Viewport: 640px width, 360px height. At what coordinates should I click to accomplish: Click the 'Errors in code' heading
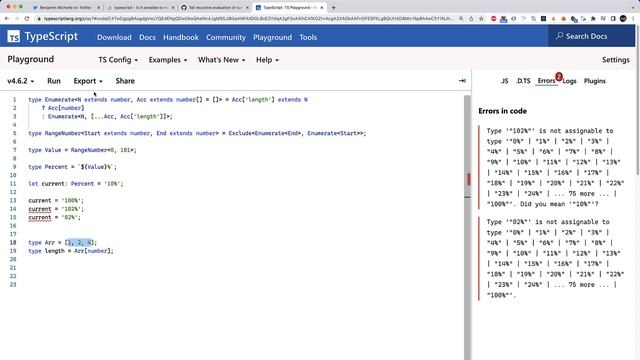pyautogui.click(x=502, y=111)
